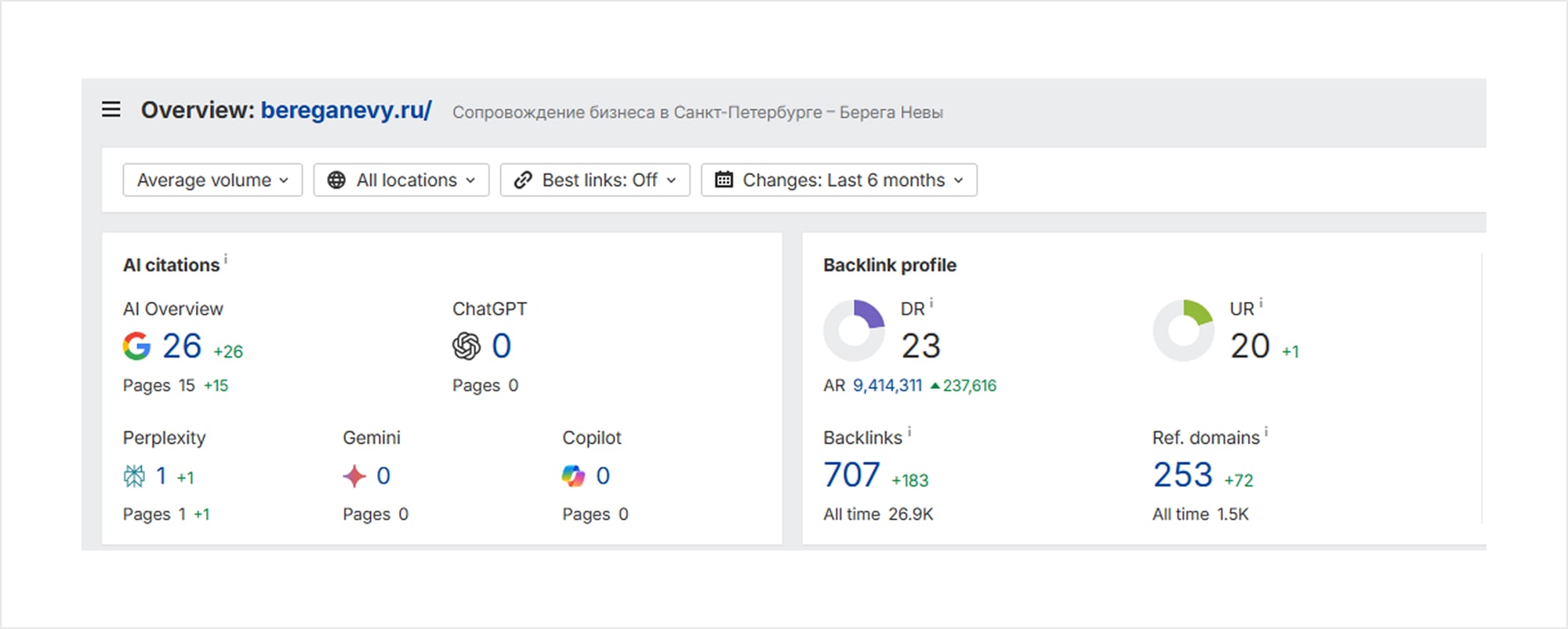This screenshot has width=1568, height=629.
Task: Open the AR value 9,414,311
Action: point(887,386)
